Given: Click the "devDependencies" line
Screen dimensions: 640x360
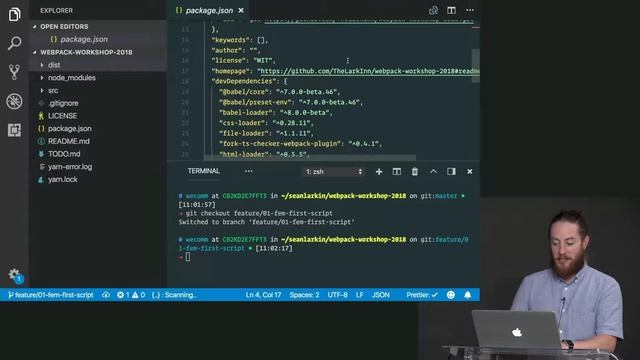Looking at the screenshot, I should click(x=249, y=81).
